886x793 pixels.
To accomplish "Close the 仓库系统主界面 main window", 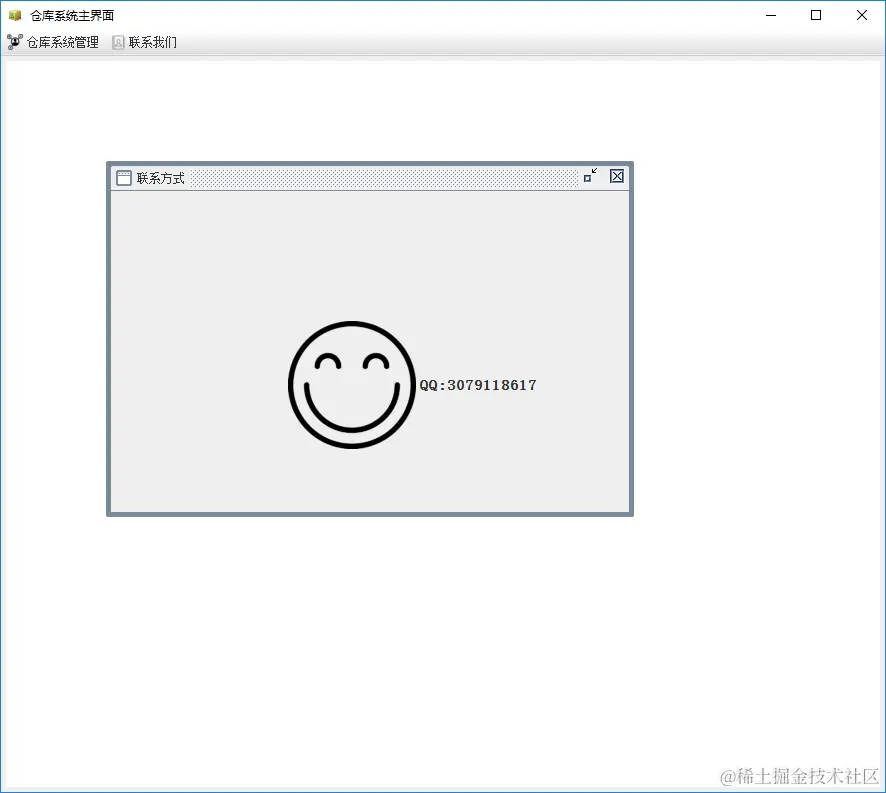I will pyautogui.click(x=862, y=15).
